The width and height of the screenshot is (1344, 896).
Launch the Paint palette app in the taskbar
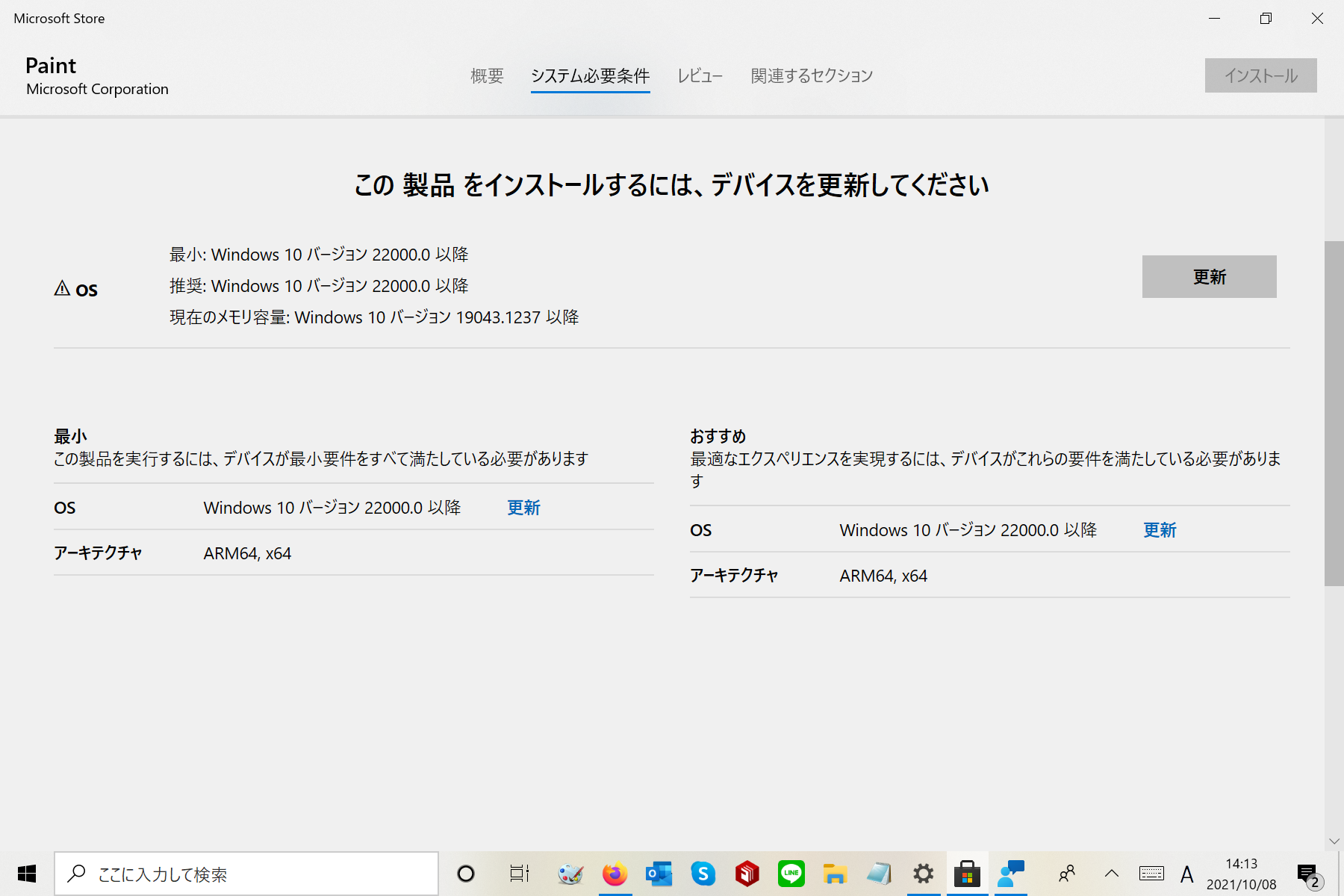point(570,874)
